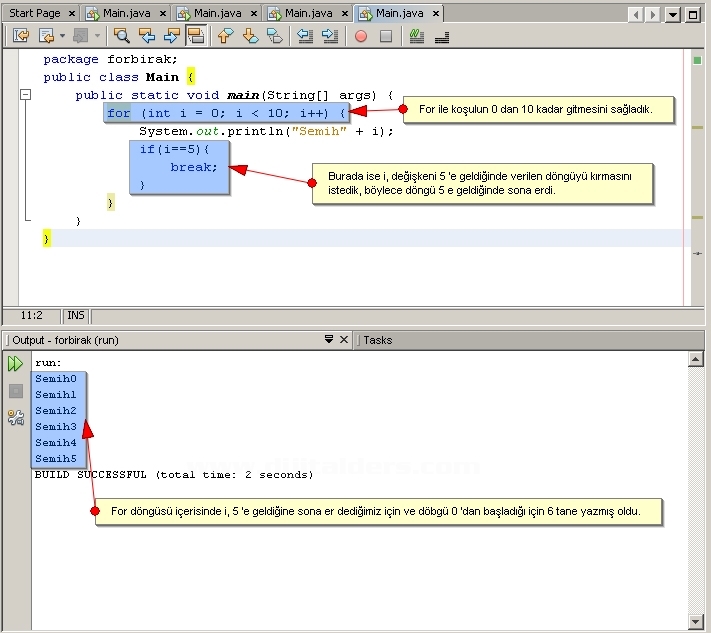The image size is (711, 633).
Task: Re-run the program with the green arrows
Action: point(15,364)
